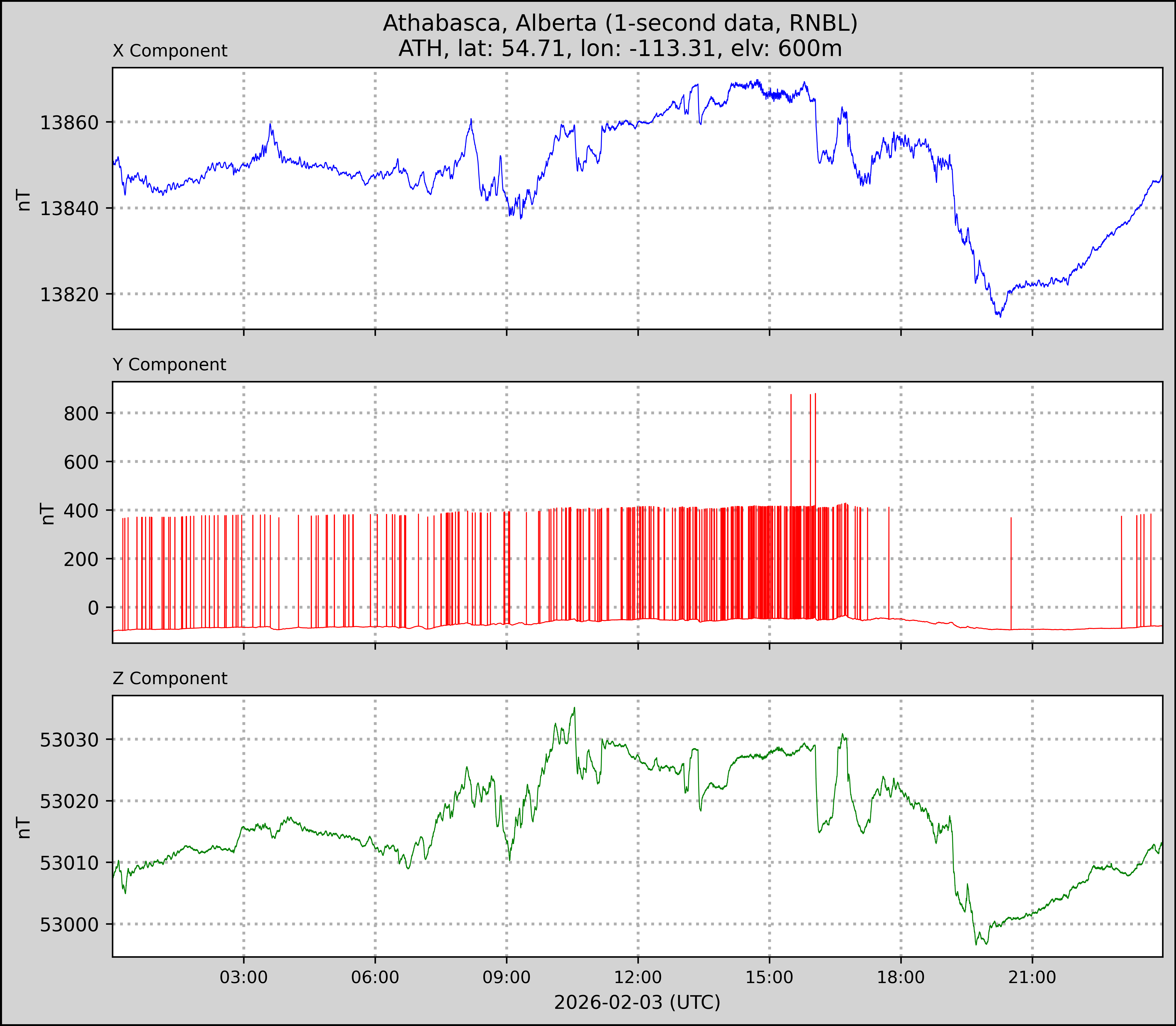This screenshot has height=1026, width=1176.
Task: Click the blue X curve minimum near 20:00
Action: pos(1000,315)
